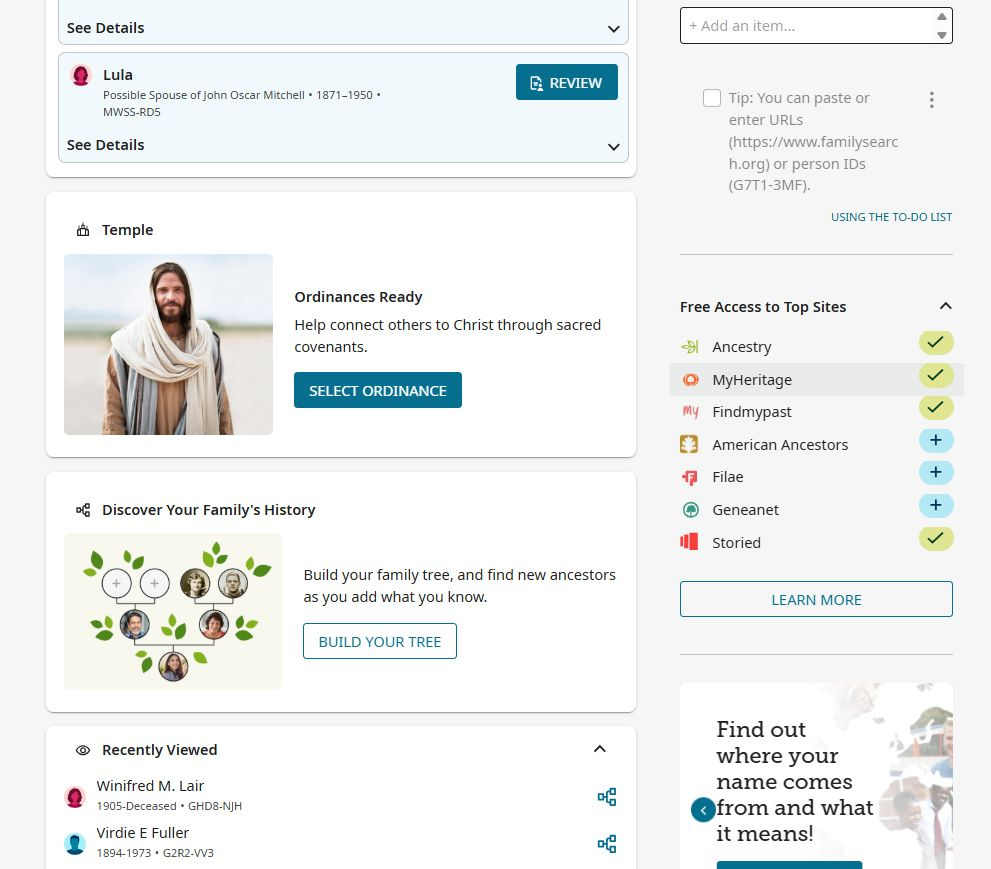Select MyHeritage in the sites list

(816, 380)
